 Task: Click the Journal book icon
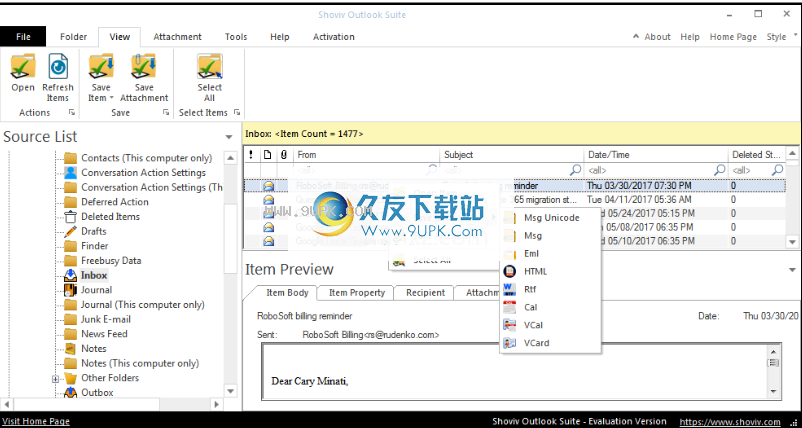tap(71, 290)
